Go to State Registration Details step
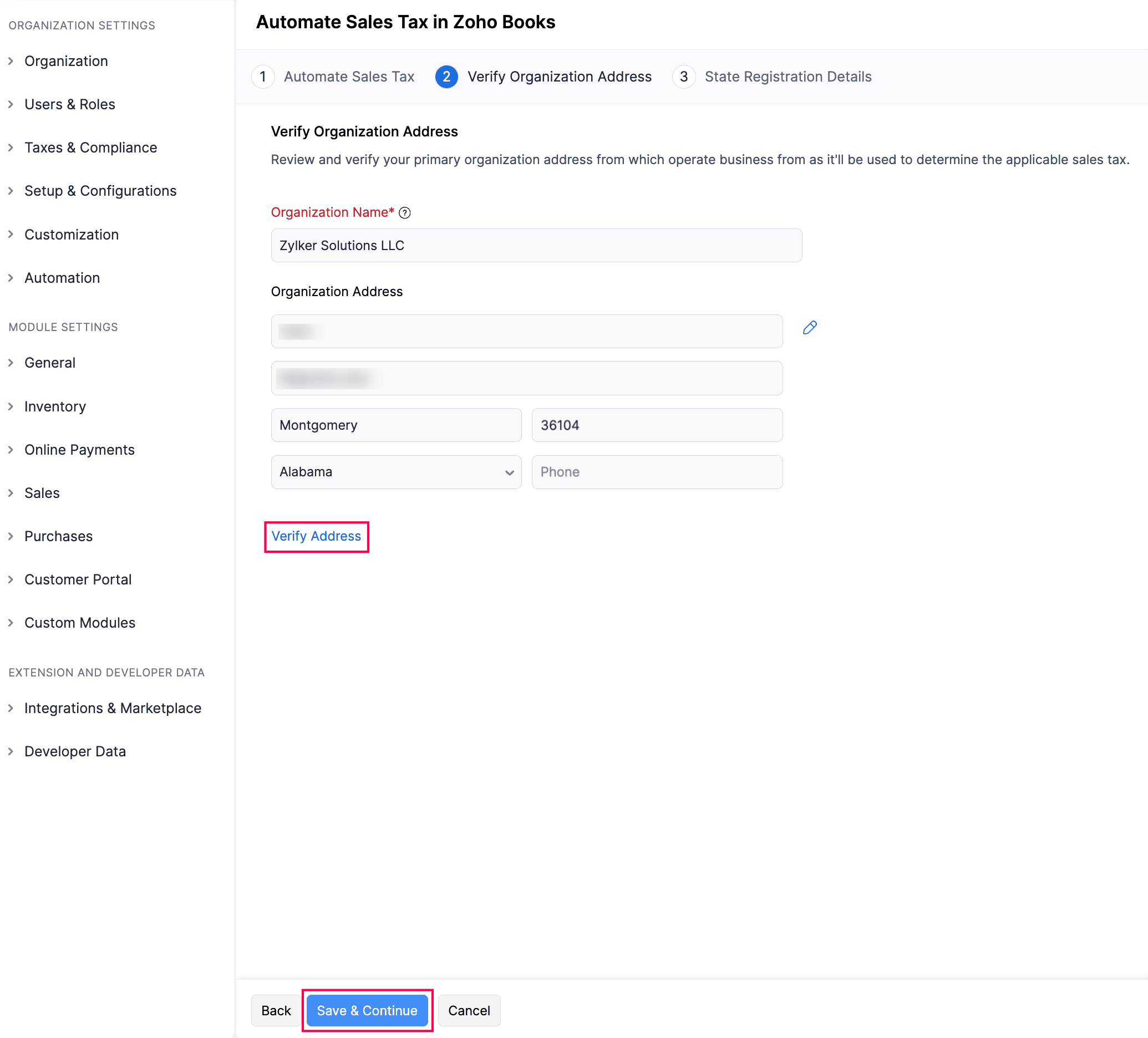 tap(788, 77)
